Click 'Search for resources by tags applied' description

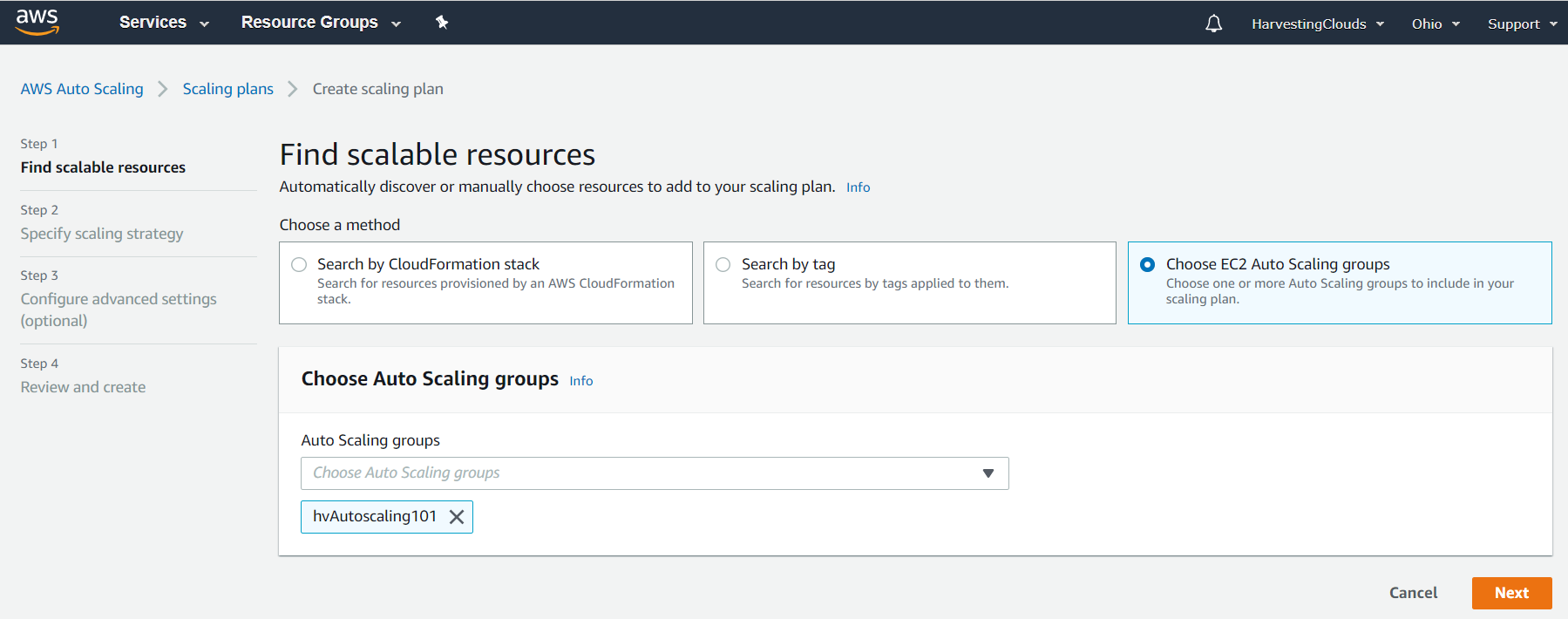coord(874,283)
